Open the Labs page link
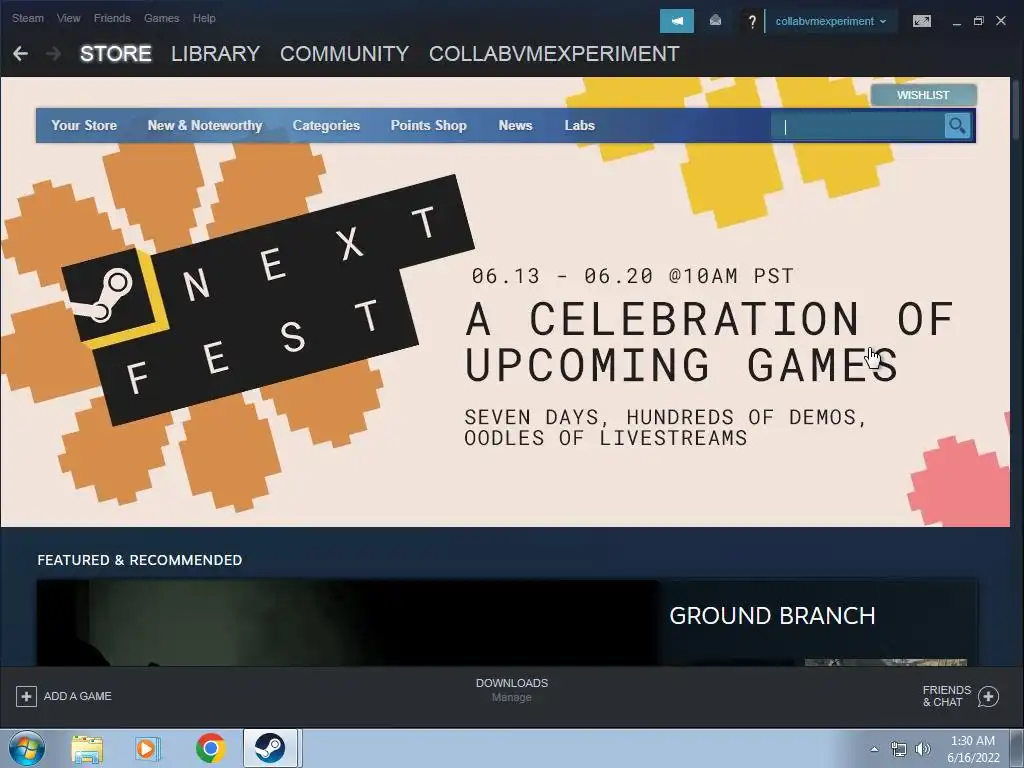This screenshot has width=1024, height=768. coord(579,125)
